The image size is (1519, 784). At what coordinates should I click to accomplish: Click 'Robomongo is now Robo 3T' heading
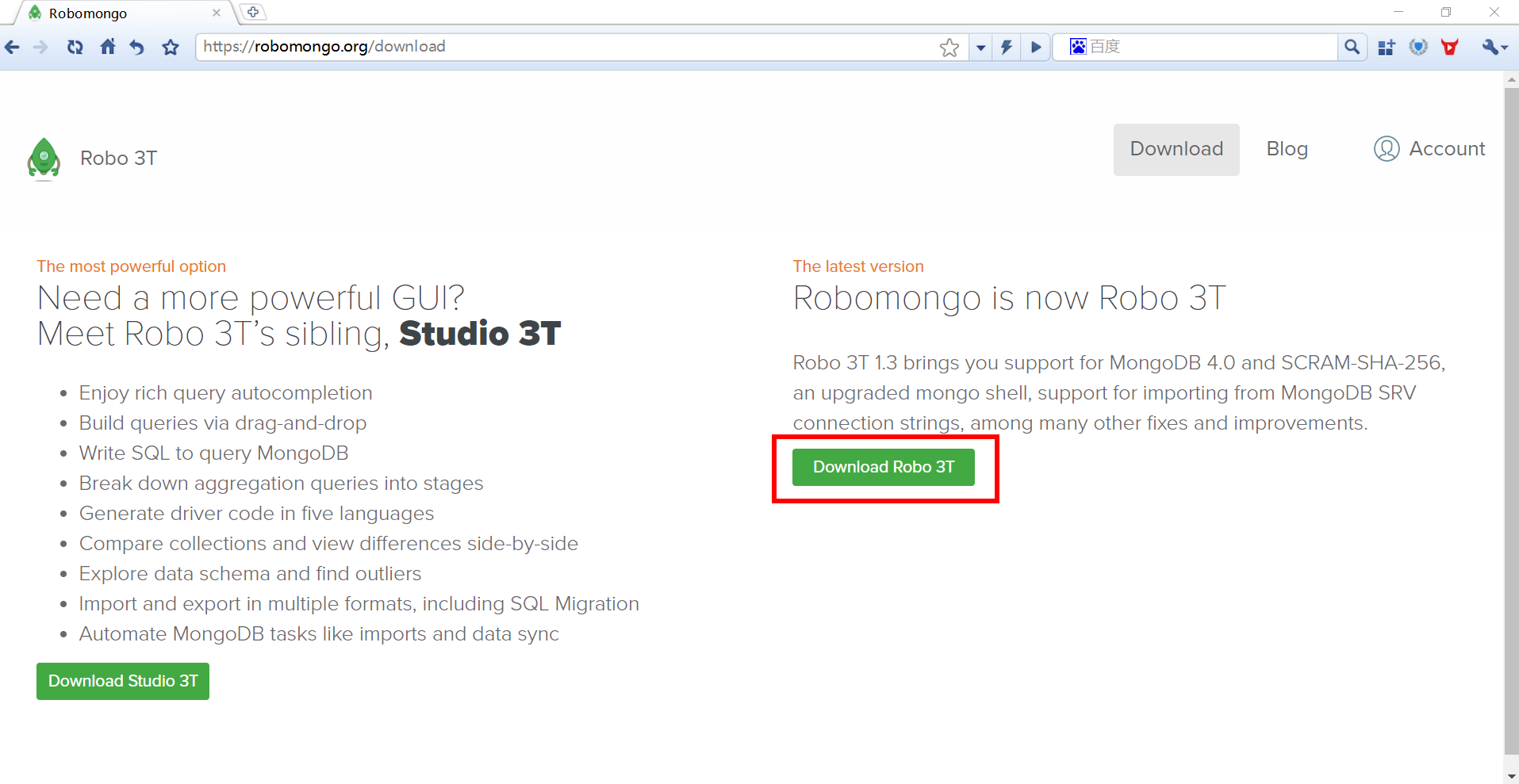[1009, 299]
